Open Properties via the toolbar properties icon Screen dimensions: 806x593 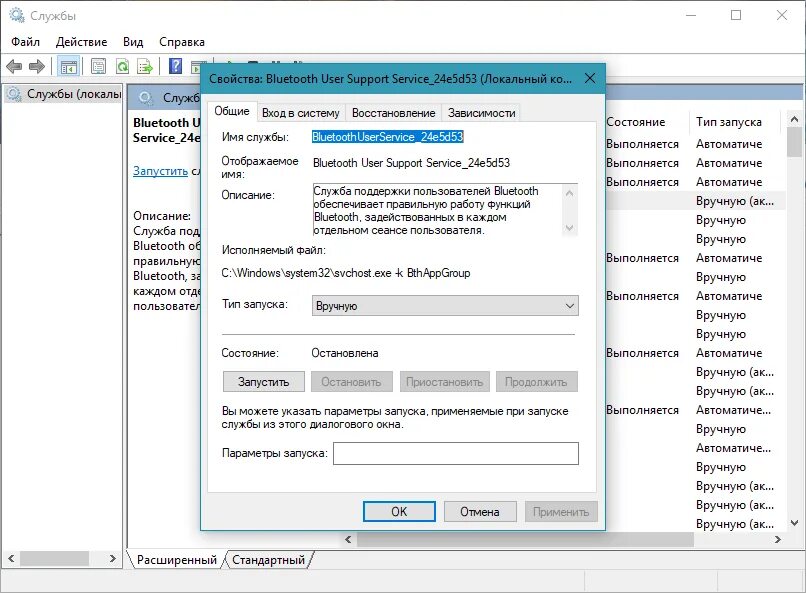[98, 66]
